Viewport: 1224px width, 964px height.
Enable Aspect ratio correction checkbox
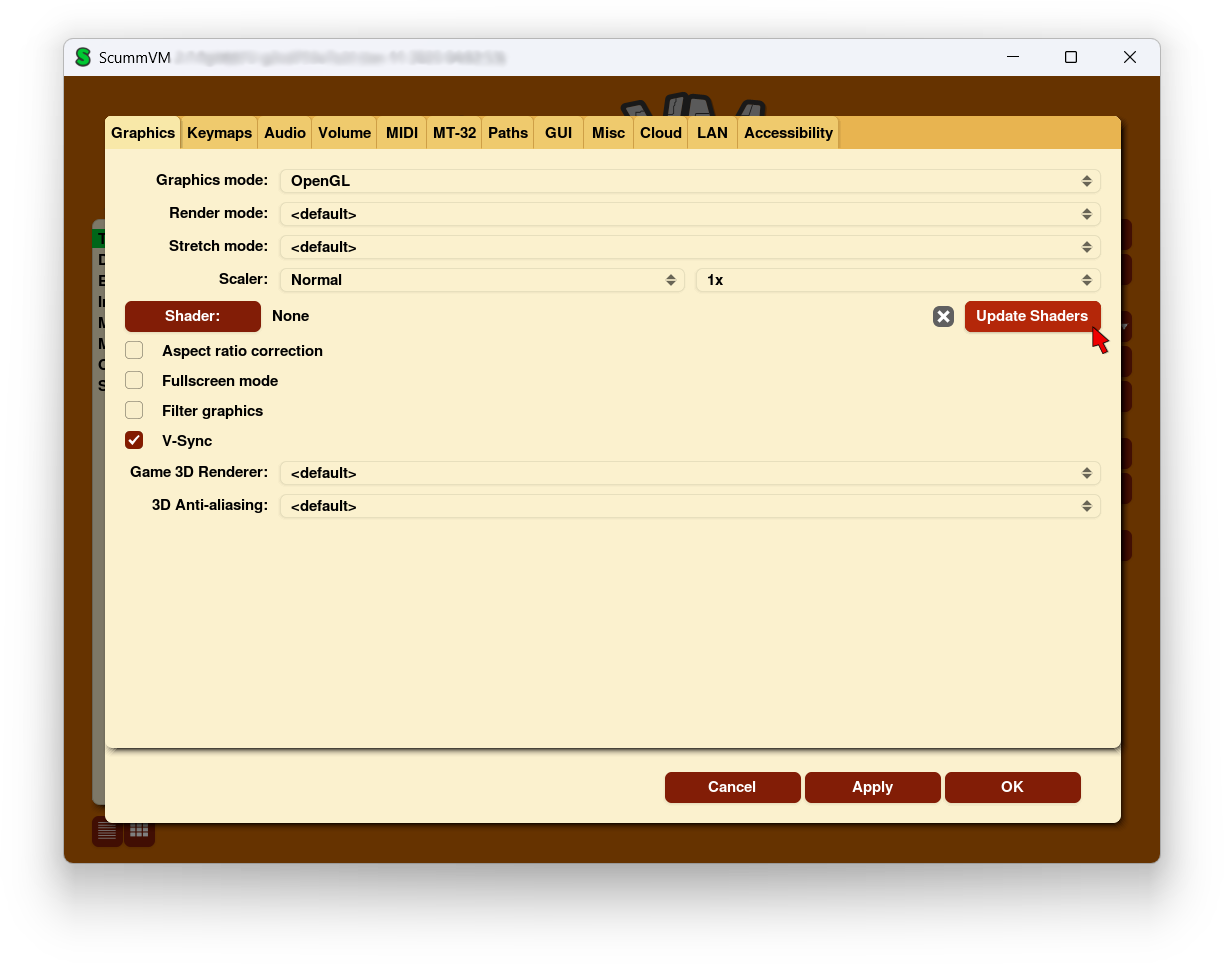coord(134,351)
